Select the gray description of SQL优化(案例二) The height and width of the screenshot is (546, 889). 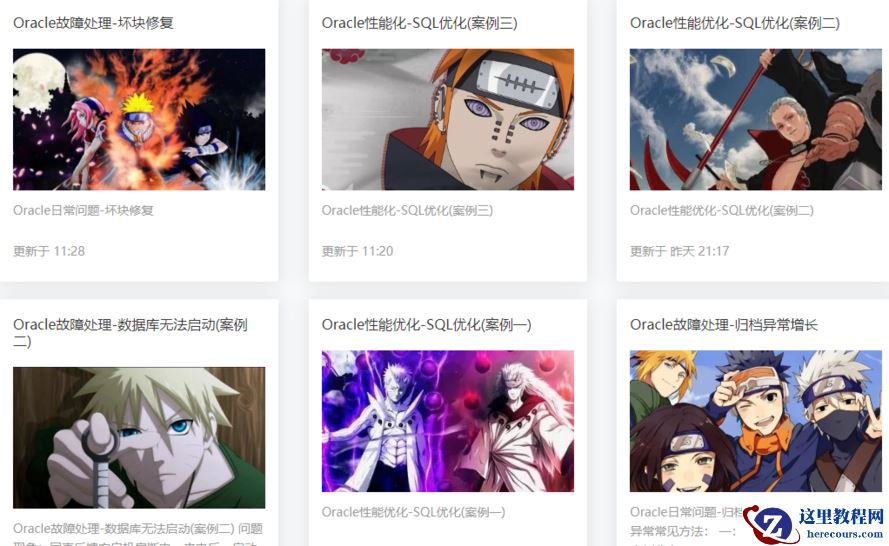722,210
